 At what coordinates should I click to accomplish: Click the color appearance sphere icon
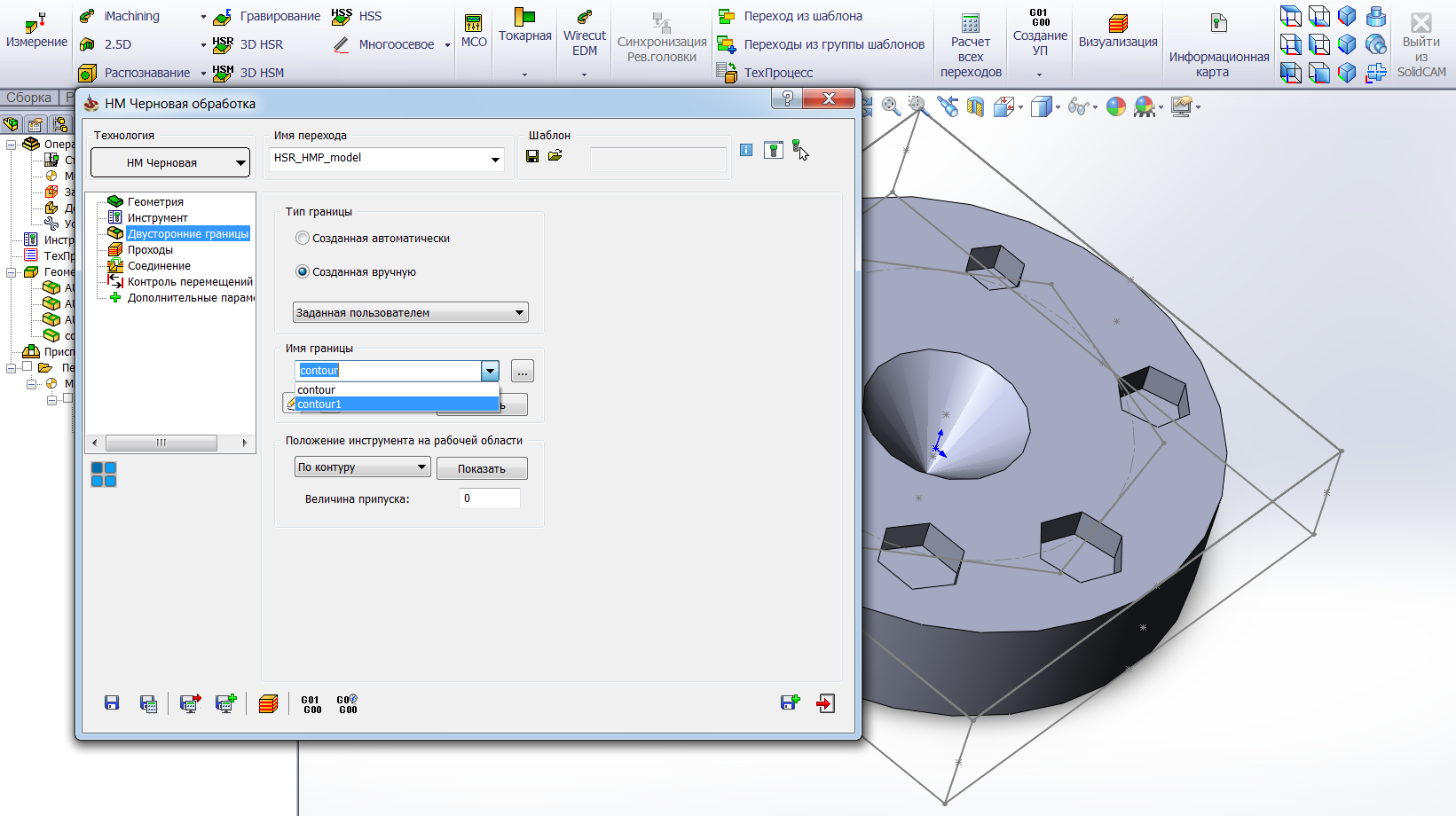tap(1116, 107)
